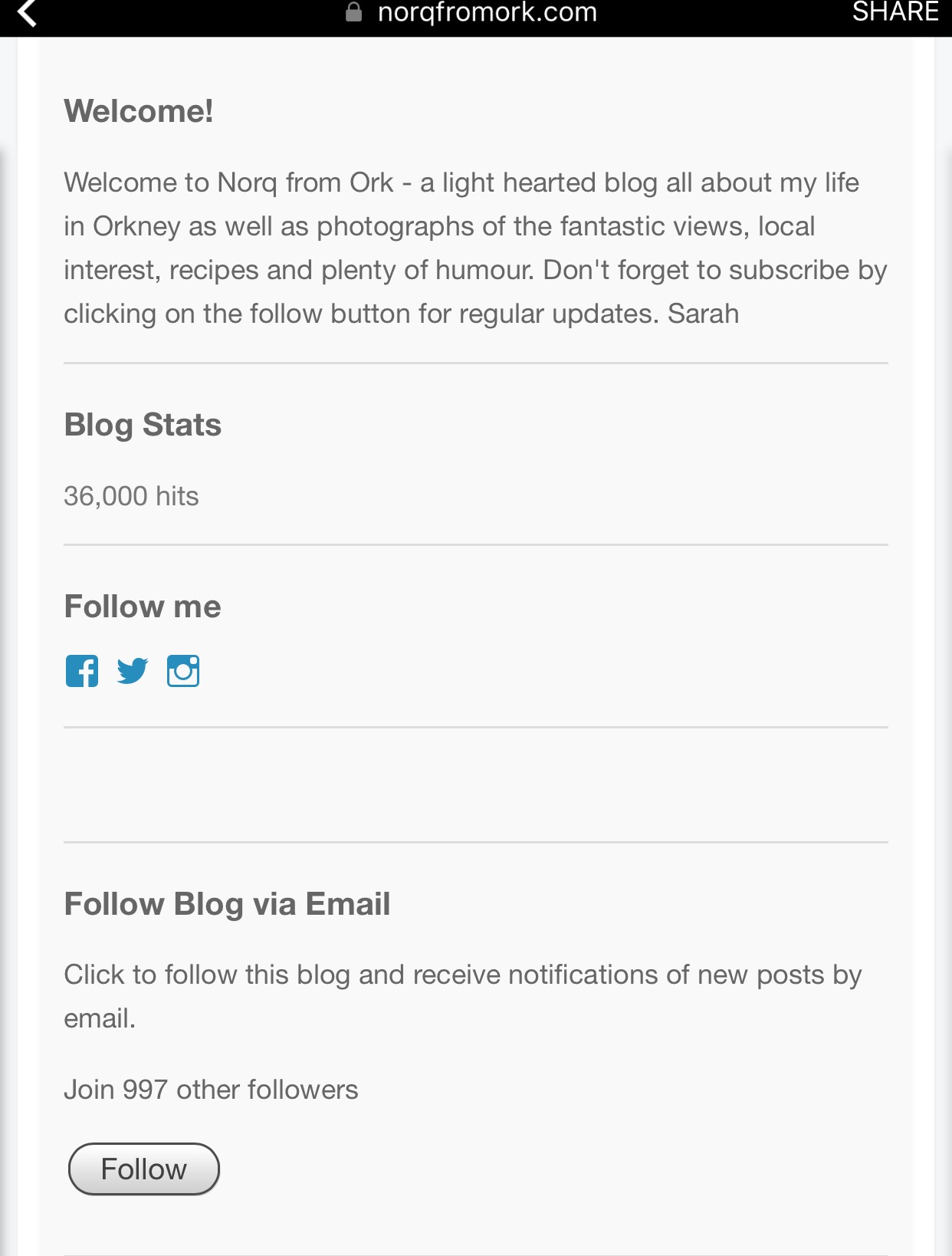
Task: Click the Welcome! heading
Action: 139,111
